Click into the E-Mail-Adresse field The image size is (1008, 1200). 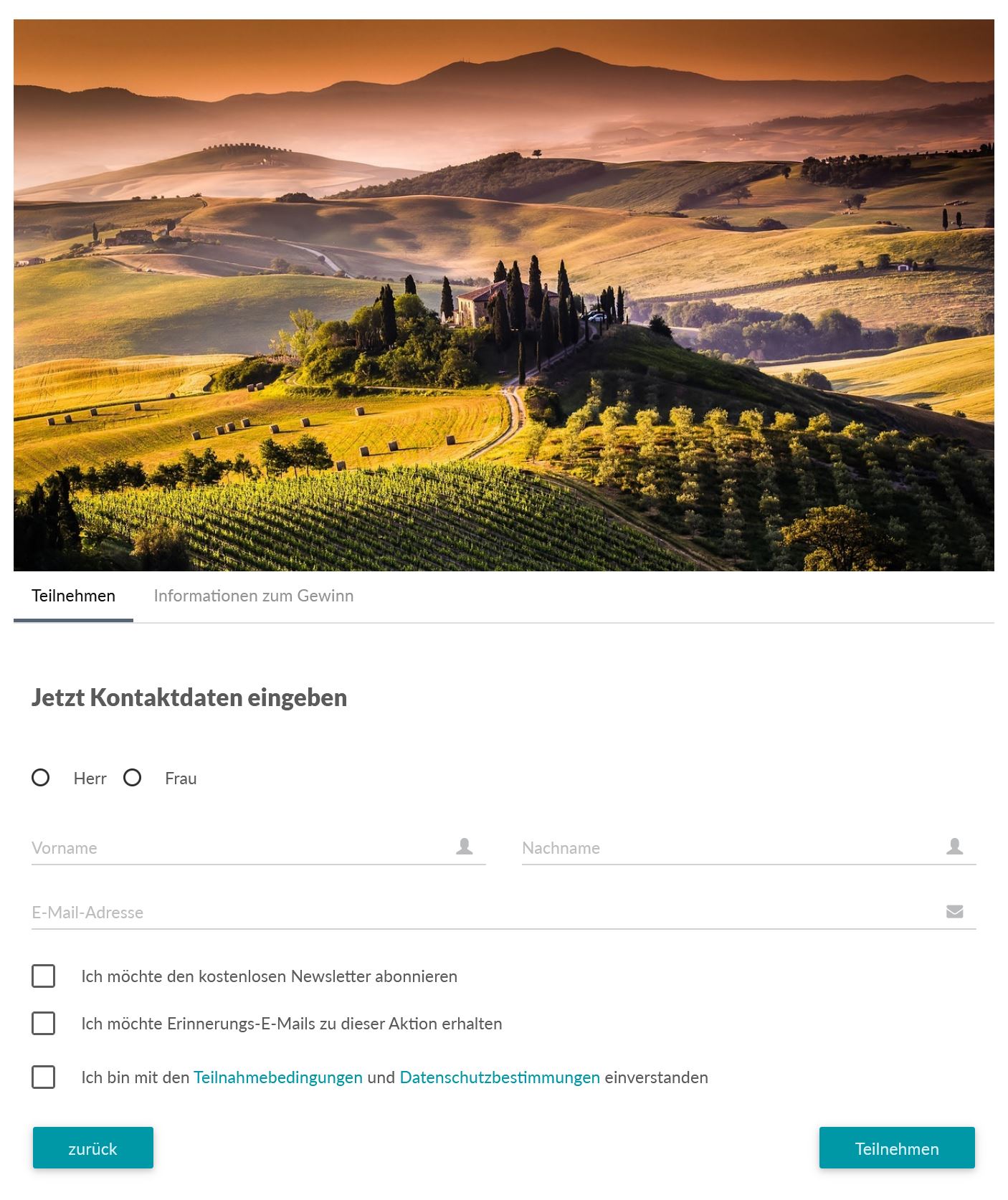[480, 913]
